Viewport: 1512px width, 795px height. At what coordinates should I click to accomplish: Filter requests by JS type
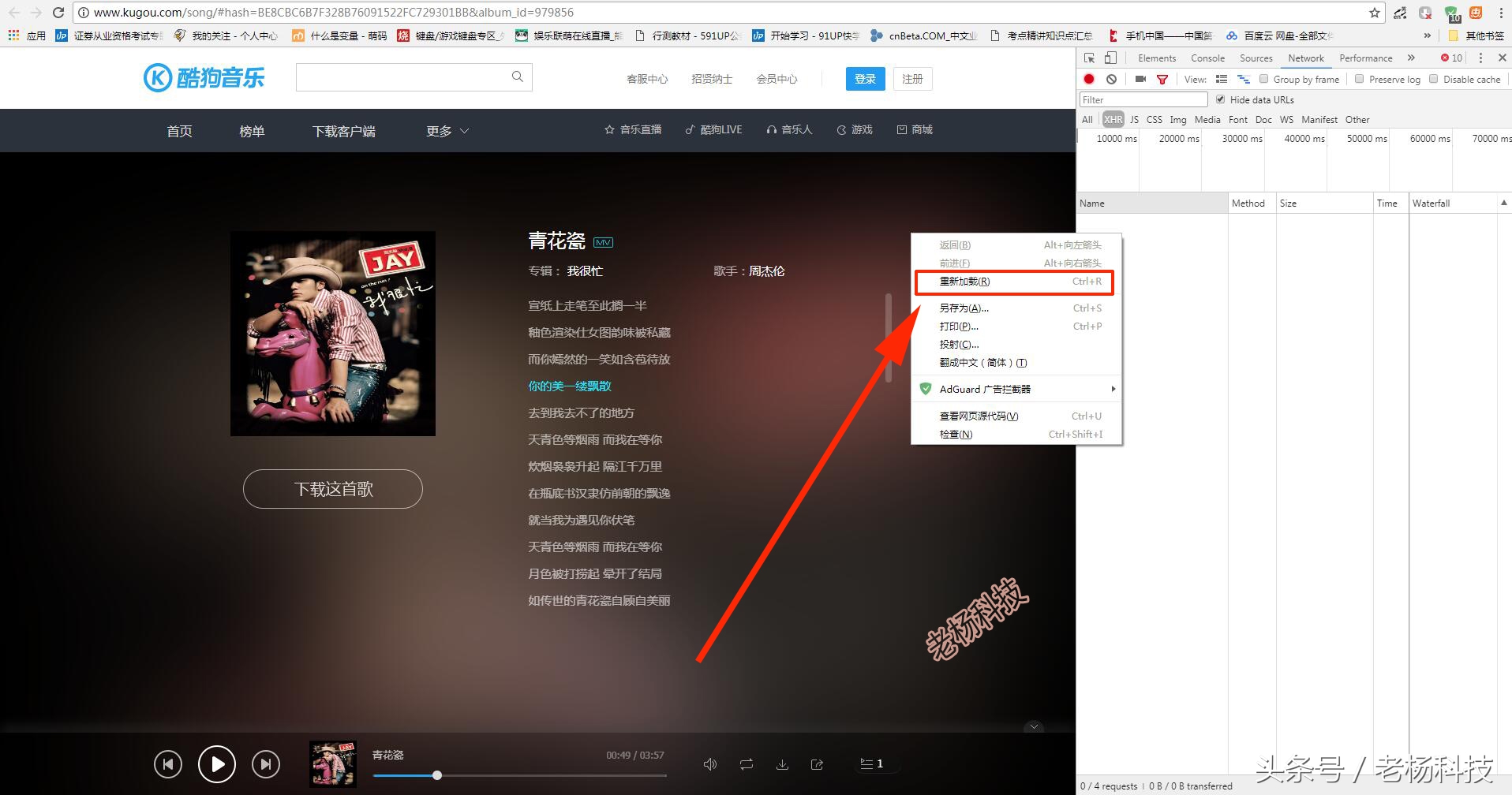point(1134,120)
